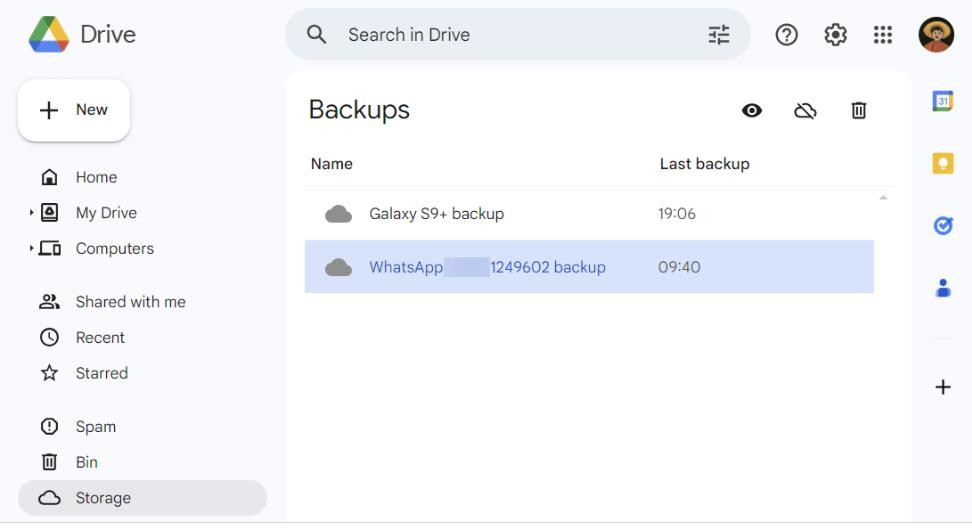
Task: Preview the selected backup with eye icon
Action: click(752, 111)
